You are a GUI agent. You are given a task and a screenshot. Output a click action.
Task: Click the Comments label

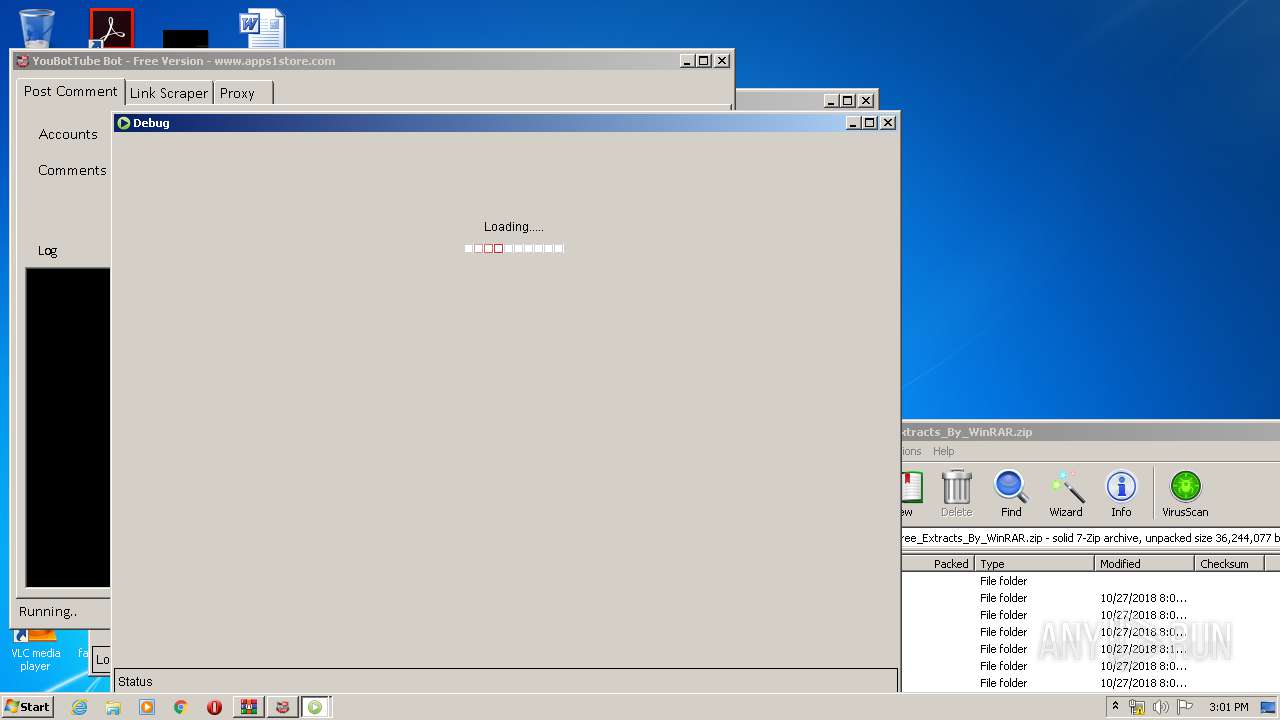pyautogui.click(x=72, y=170)
